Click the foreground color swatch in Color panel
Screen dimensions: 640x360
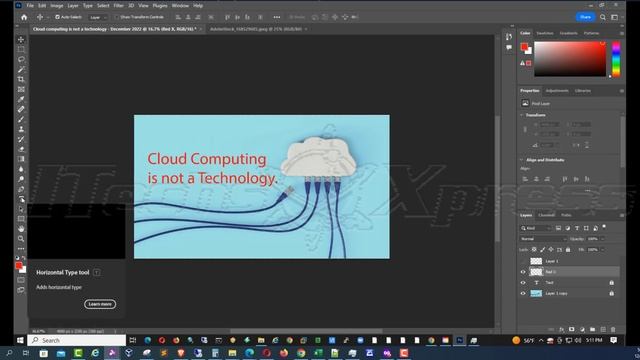pos(524,47)
